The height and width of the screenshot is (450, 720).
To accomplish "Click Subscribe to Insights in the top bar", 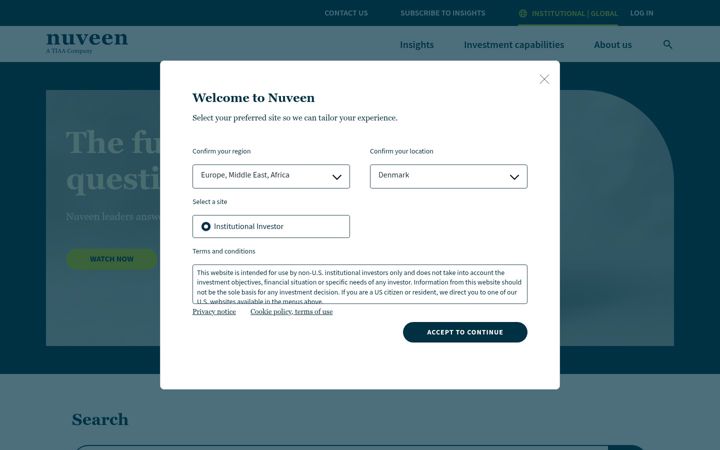I will (443, 13).
